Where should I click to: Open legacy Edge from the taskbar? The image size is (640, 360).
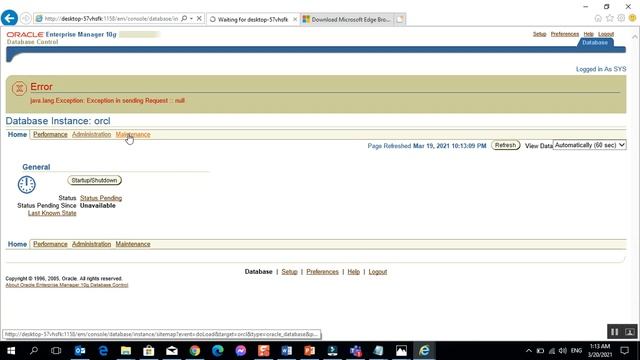tap(103, 351)
